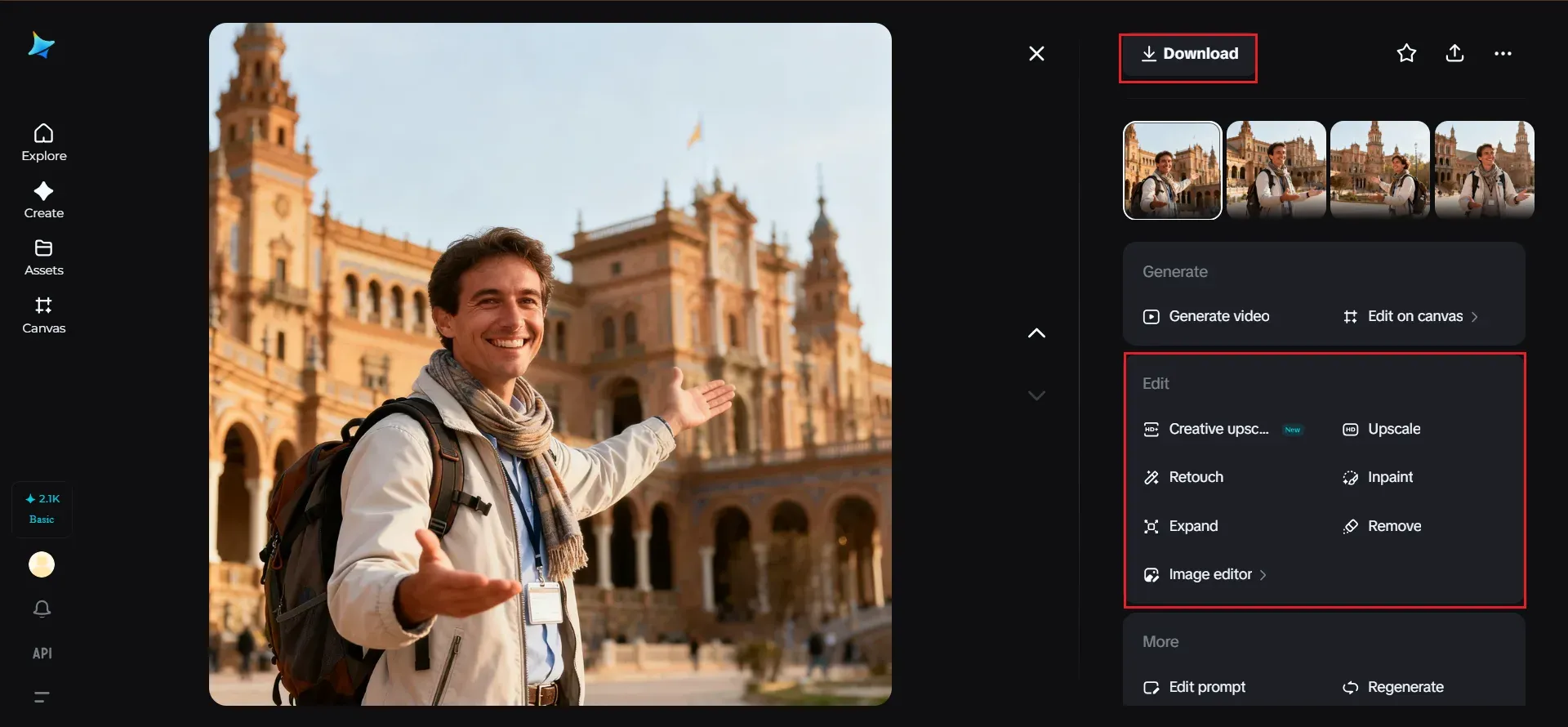The height and width of the screenshot is (727, 1568).
Task: Select the second image variation thumbnail
Action: click(1276, 170)
